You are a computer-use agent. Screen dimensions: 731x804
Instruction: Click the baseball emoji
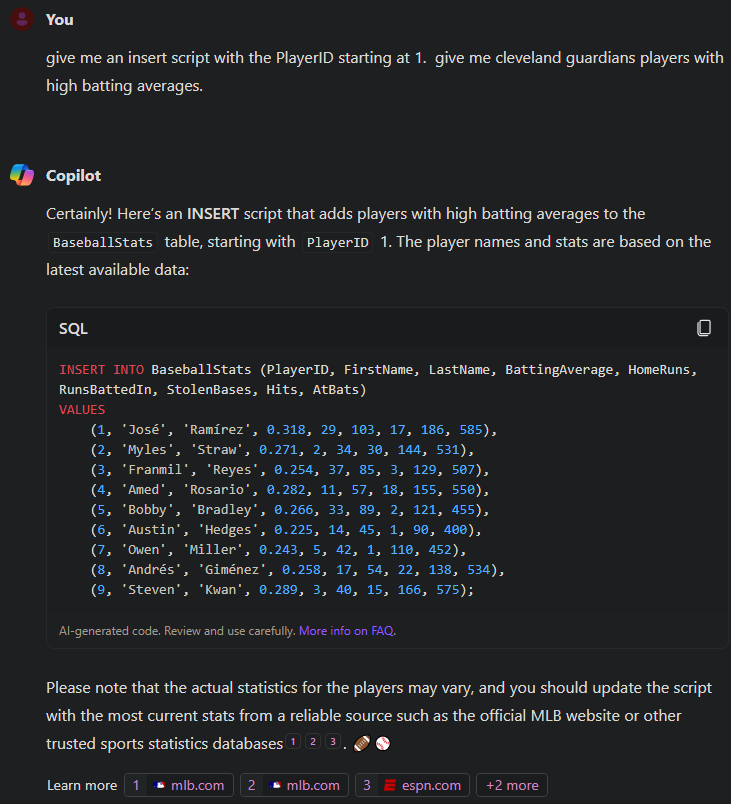click(382, 744)
